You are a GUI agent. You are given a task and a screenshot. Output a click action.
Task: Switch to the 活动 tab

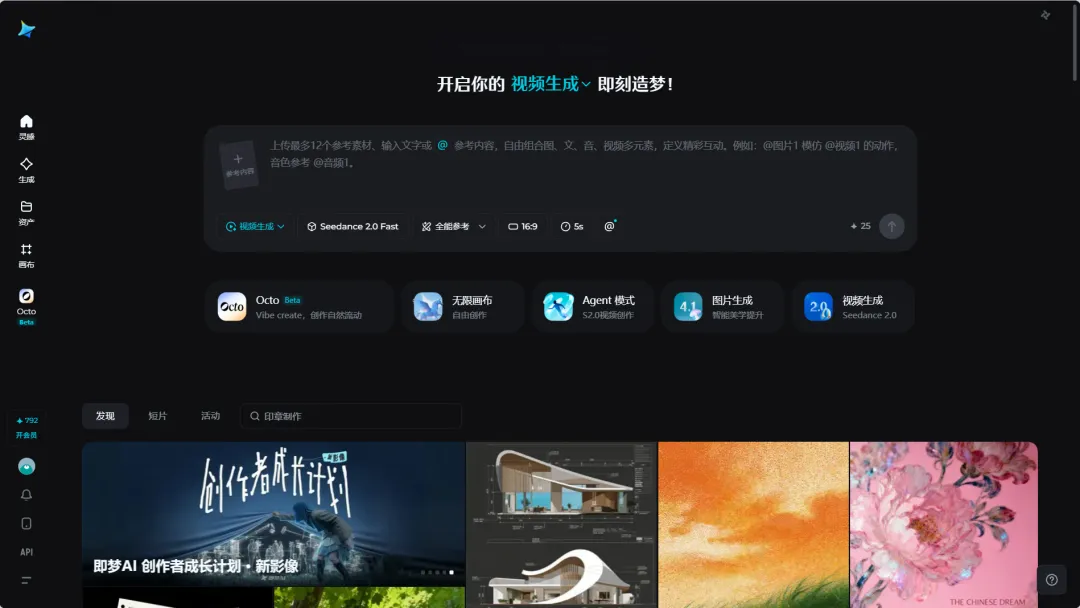(210, 416)
